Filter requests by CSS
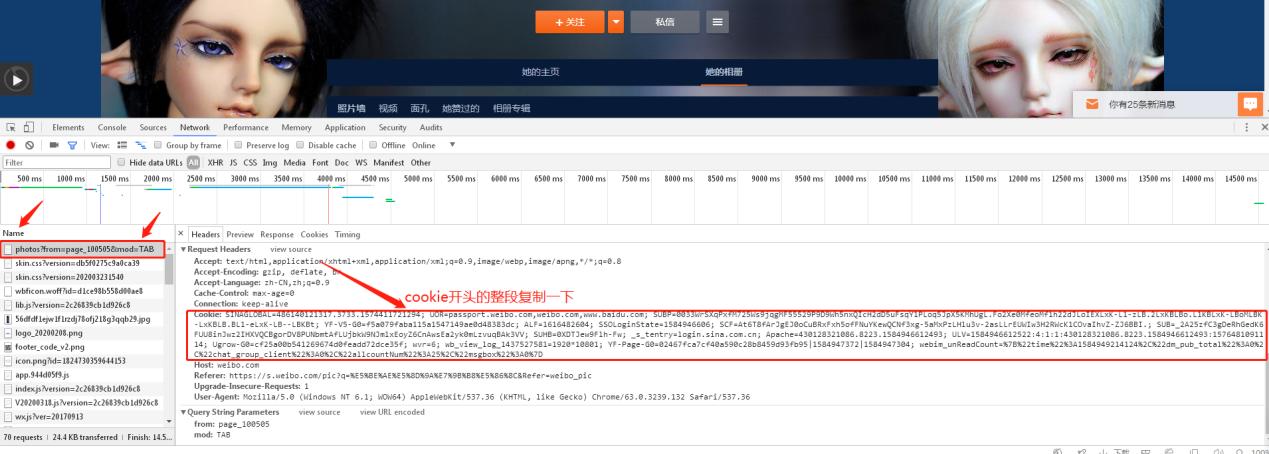 (x=251, y=162)
